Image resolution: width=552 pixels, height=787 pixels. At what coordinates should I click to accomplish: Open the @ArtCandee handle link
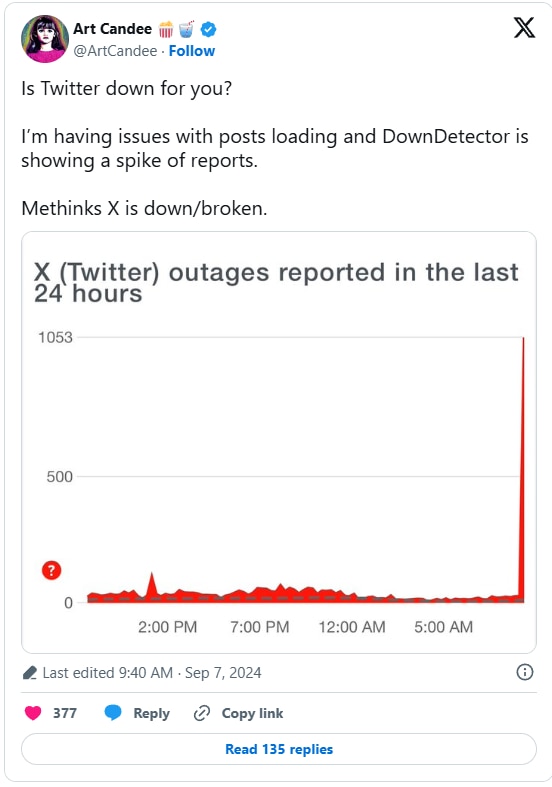pos(115,51)
